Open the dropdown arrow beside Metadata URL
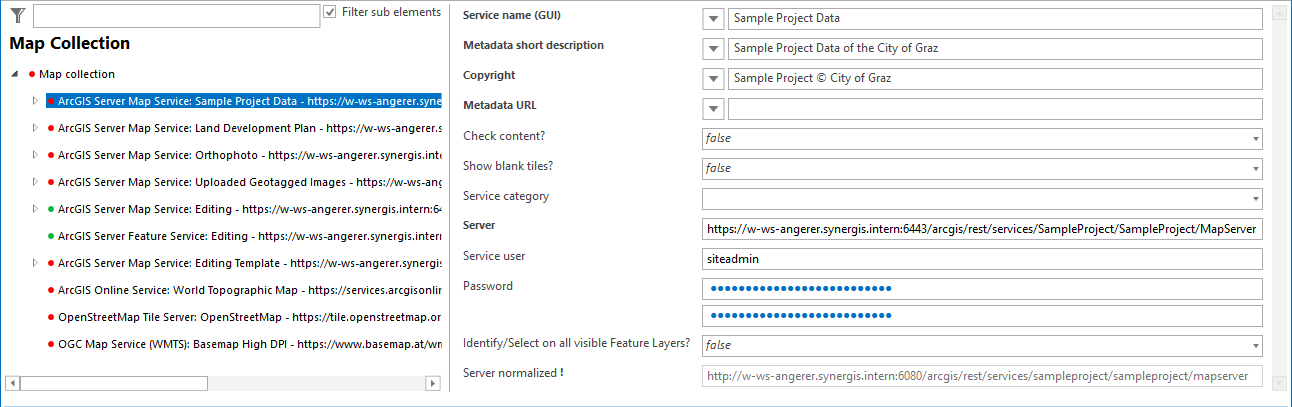This screenshot has width=1292, height=407. [x=713, y=108]
